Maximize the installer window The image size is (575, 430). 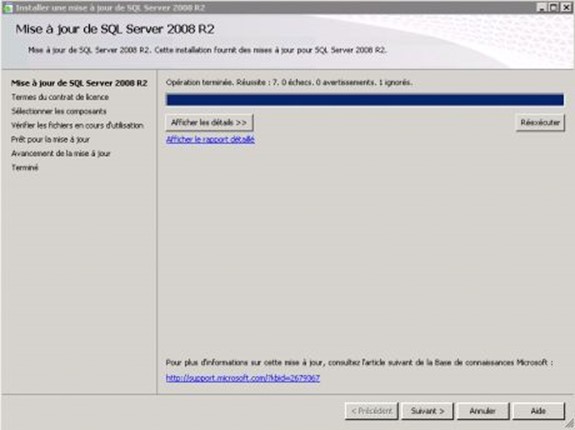point(554,7)
